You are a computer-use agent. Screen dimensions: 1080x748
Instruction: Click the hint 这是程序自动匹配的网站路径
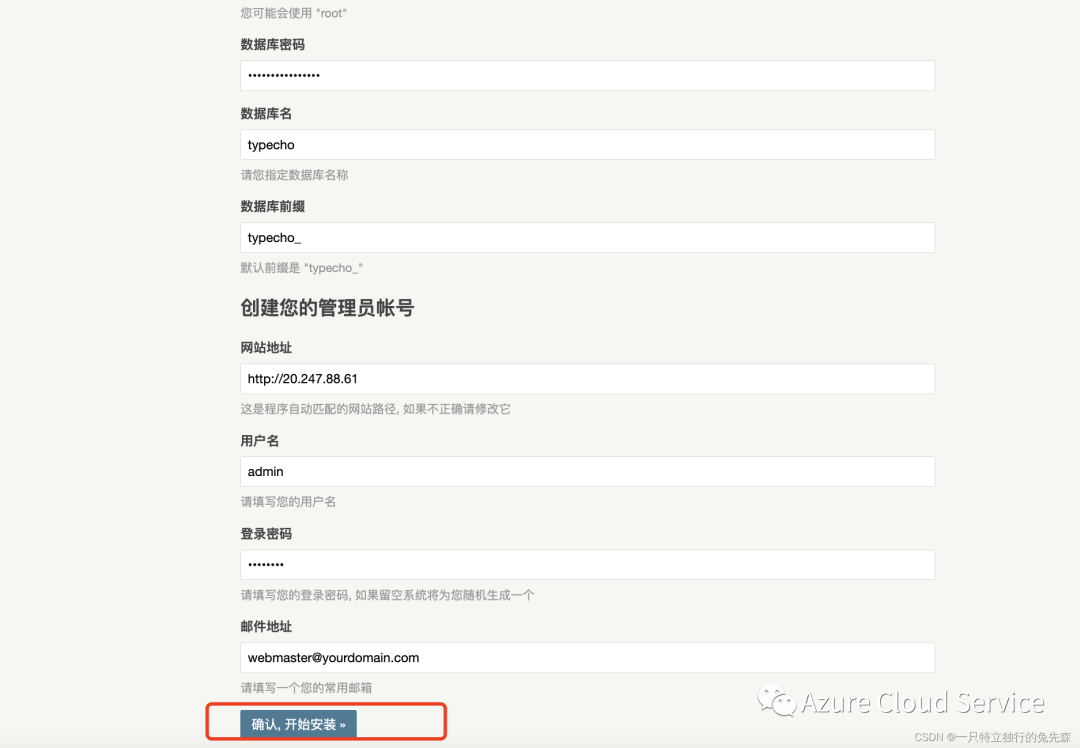pyautogui.click(x=375, y=409)
